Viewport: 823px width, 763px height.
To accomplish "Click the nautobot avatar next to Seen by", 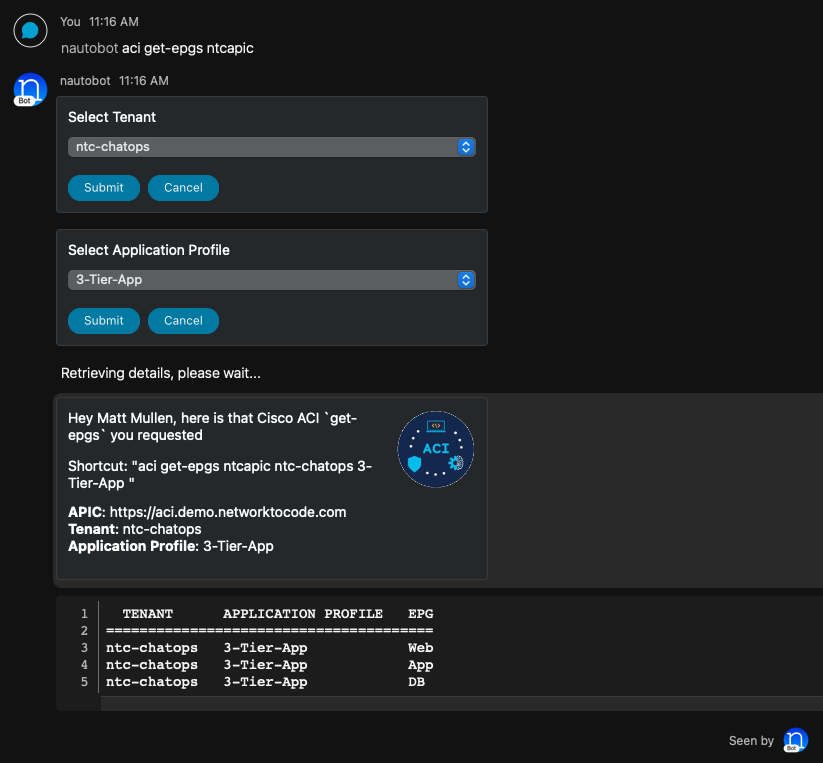I will click(795, 741).
